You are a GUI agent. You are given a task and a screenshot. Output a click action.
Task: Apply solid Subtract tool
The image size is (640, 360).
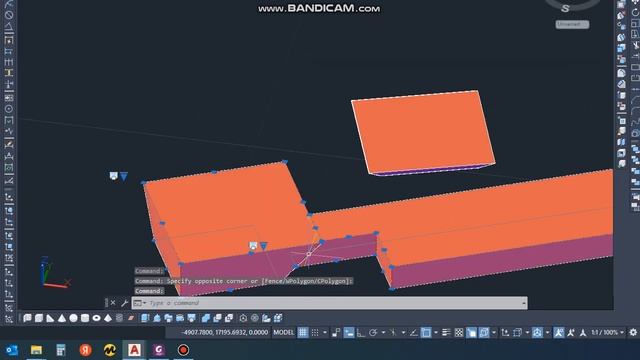[217, 318]
